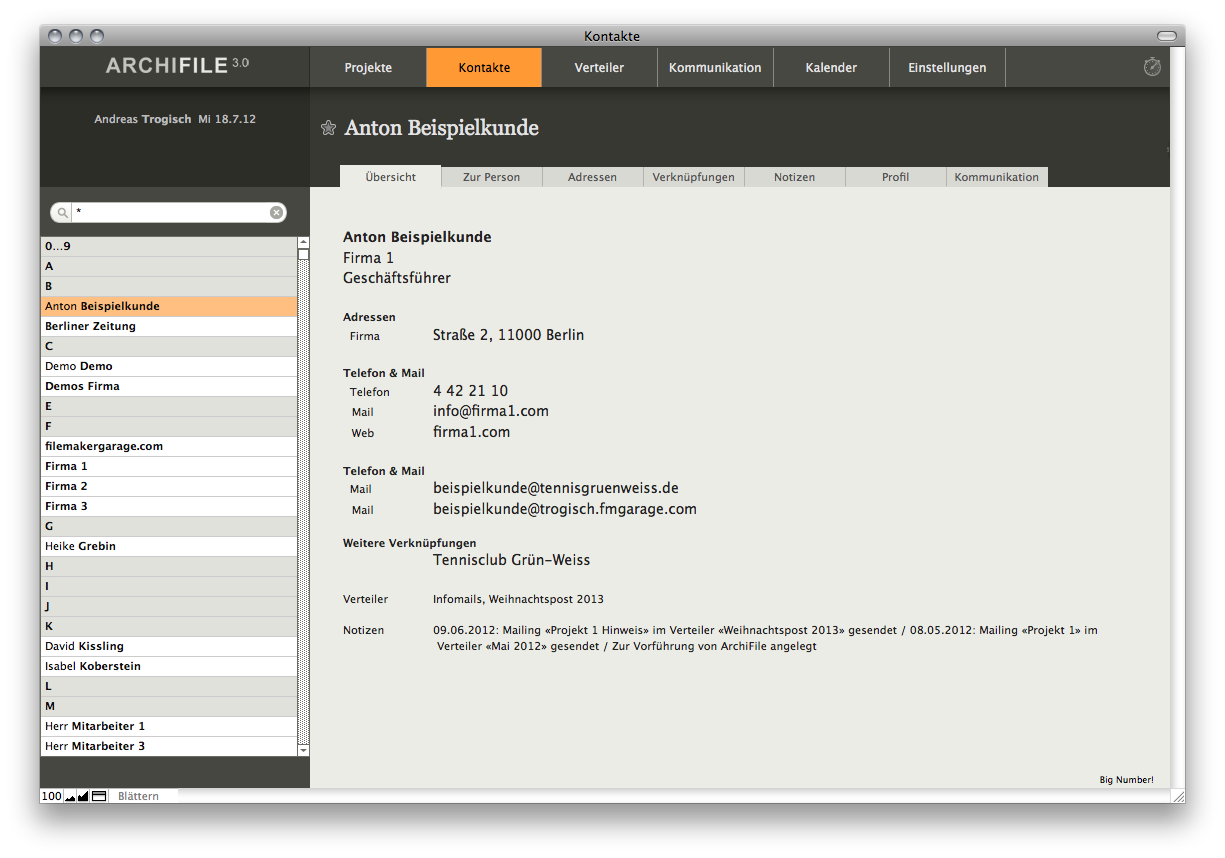Click the Big Number! button

click(x=1126, y=780)
